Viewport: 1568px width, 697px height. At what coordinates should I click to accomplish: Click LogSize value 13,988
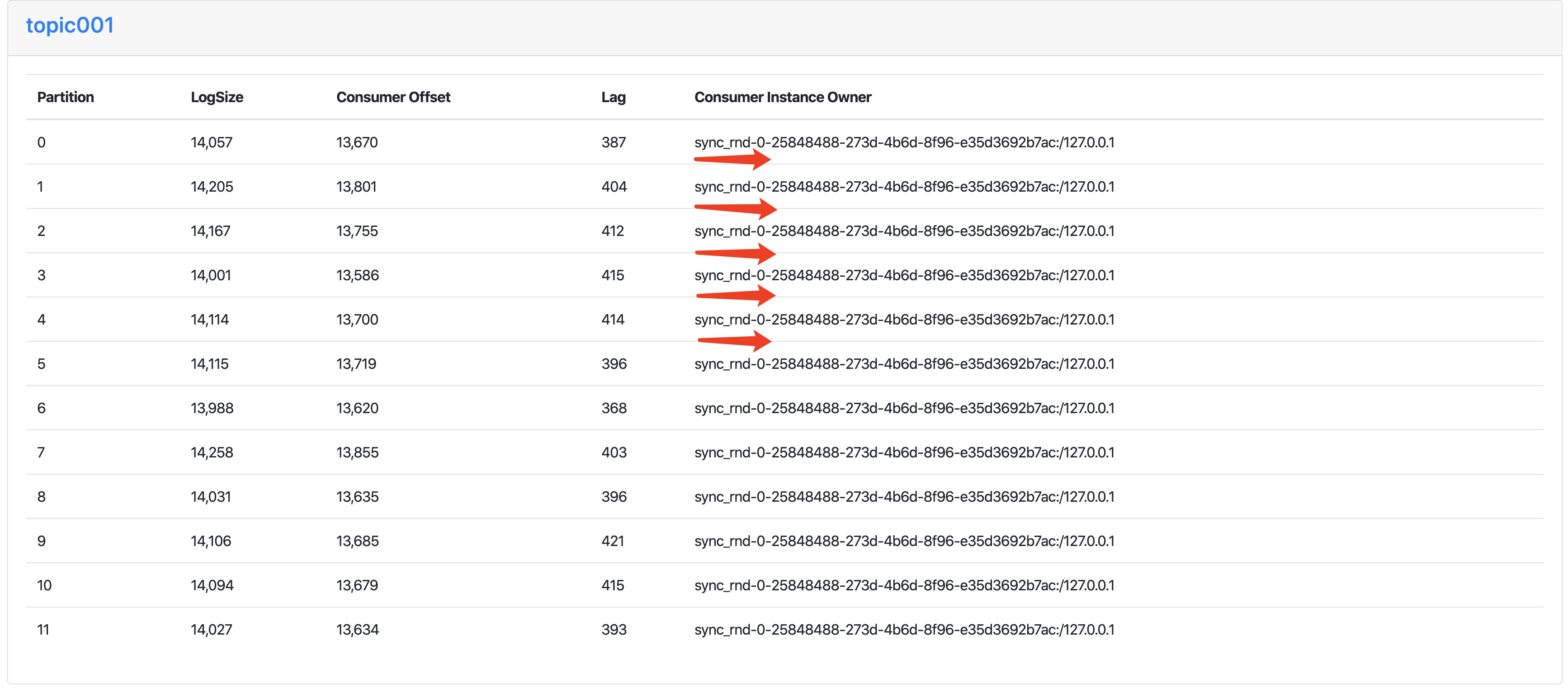click(212, 409)
